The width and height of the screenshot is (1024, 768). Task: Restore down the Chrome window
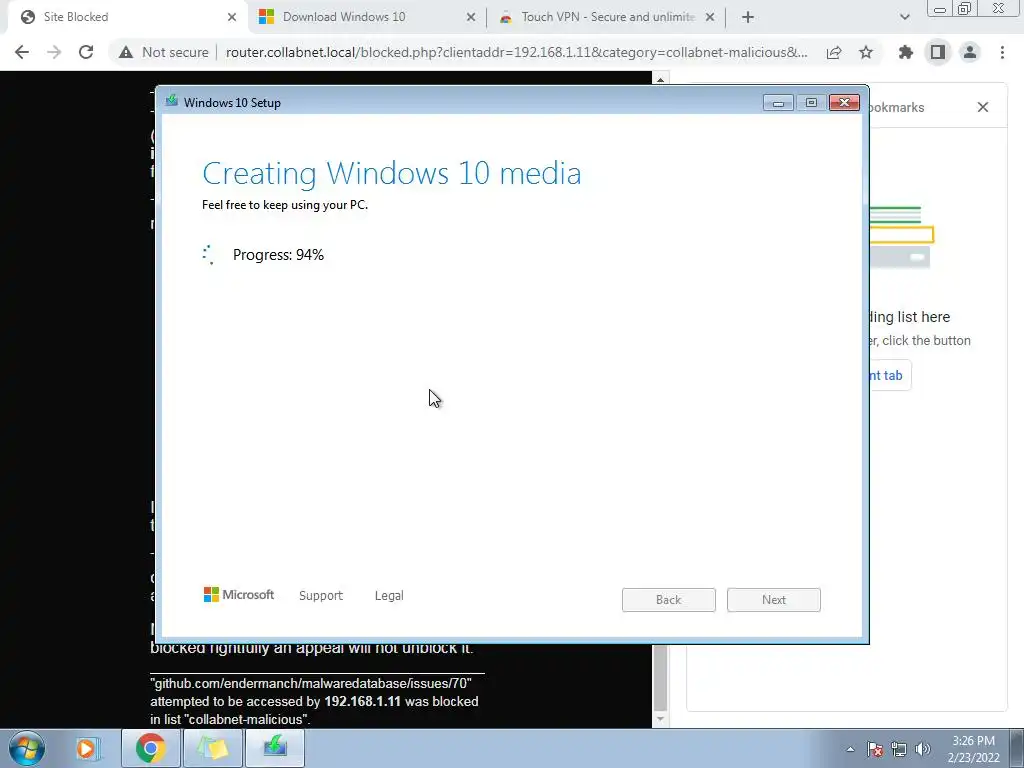[x=965, y=9]
